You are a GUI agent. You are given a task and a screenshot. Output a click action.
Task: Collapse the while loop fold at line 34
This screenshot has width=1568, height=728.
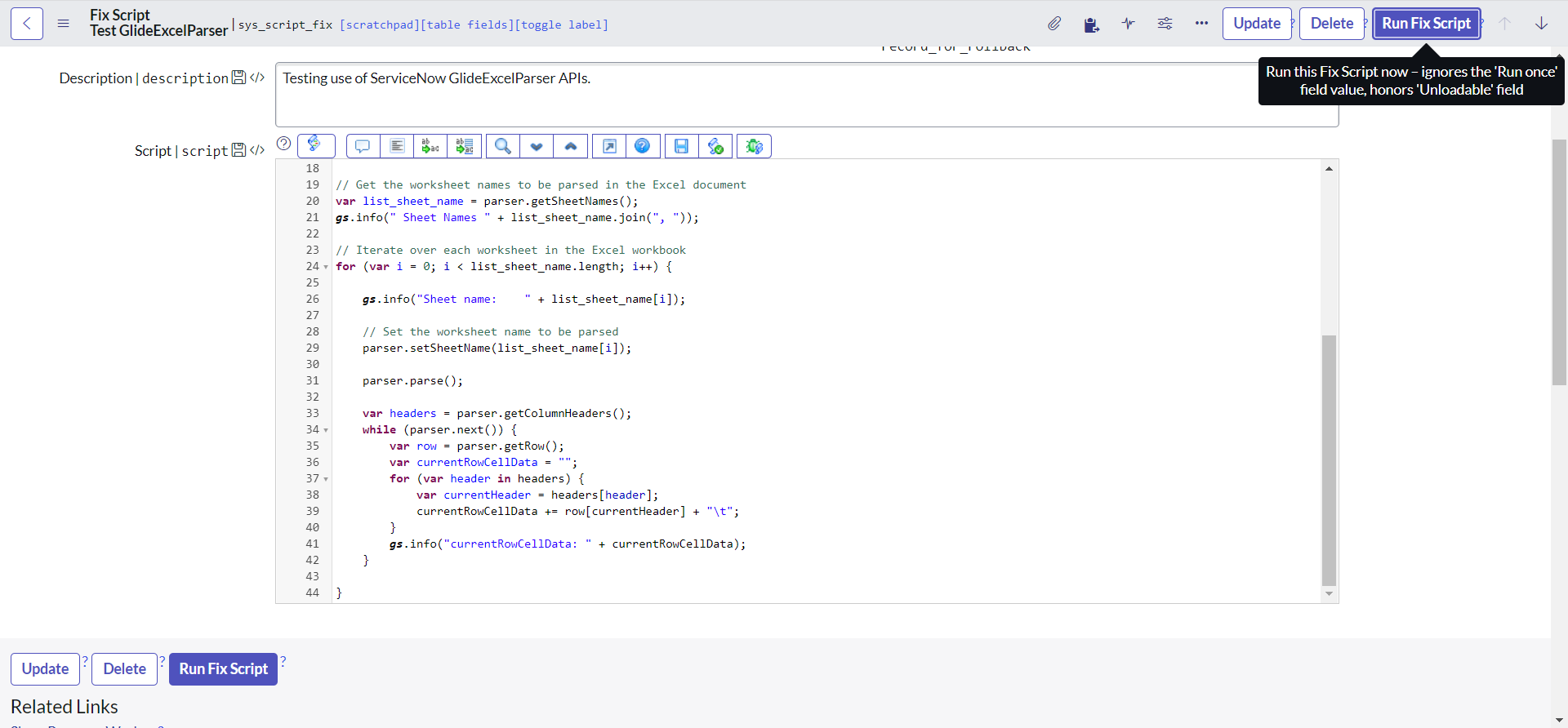(326, 430)
